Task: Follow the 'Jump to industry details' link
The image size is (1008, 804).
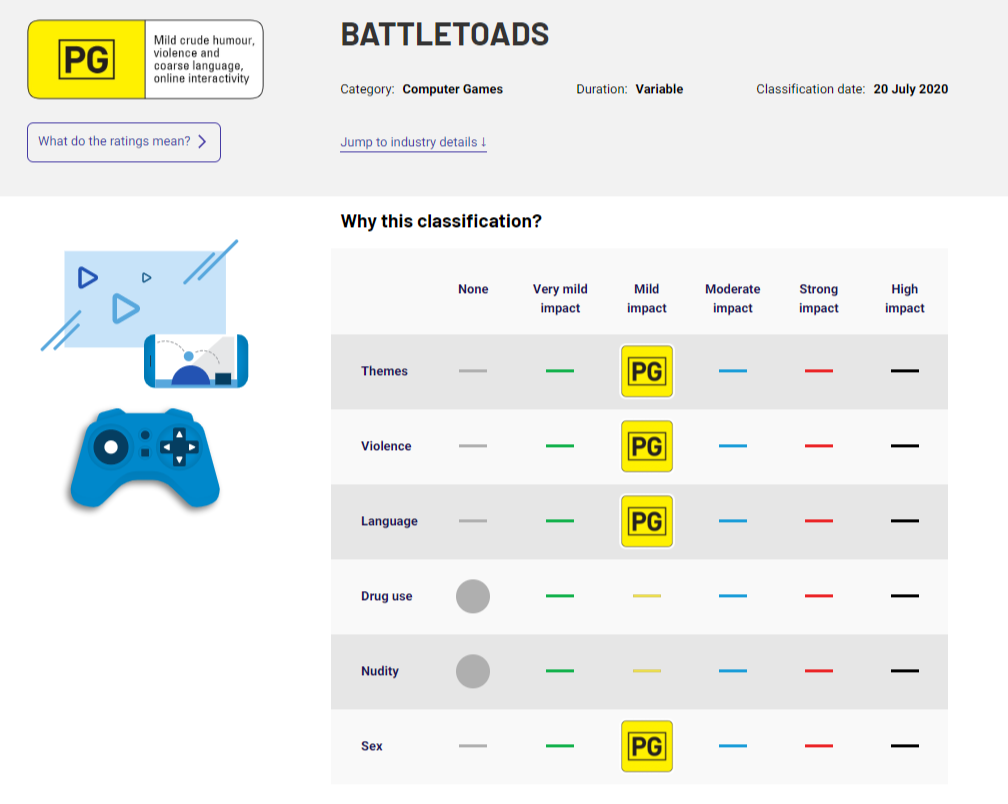Action: pos(413,142)
